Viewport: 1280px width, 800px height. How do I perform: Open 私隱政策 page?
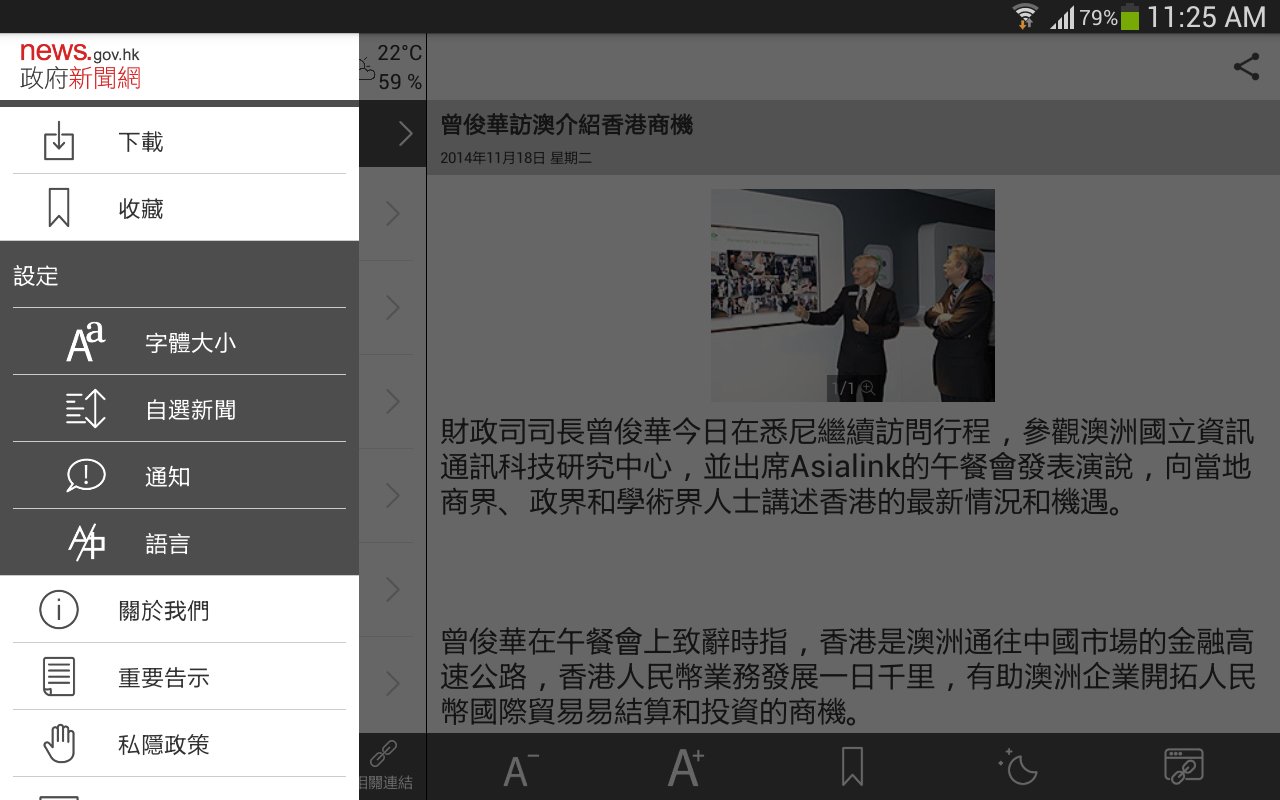(179, 744)
